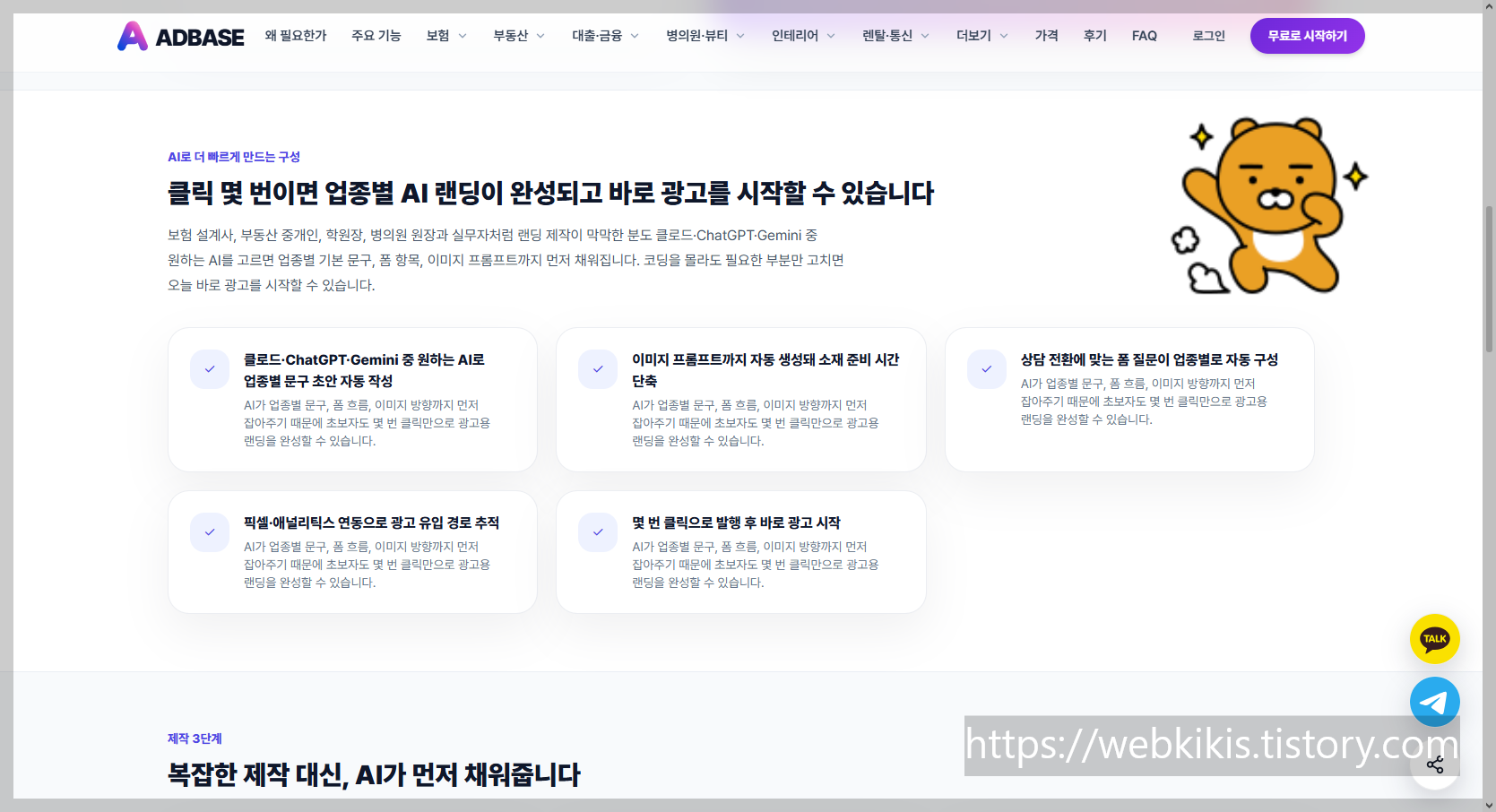Screen dimensions: 1496x812
Task: Click the 클로드·ChatGPT·Gemini 중 원하는 AI로 card title
Action: pos(364,370)
